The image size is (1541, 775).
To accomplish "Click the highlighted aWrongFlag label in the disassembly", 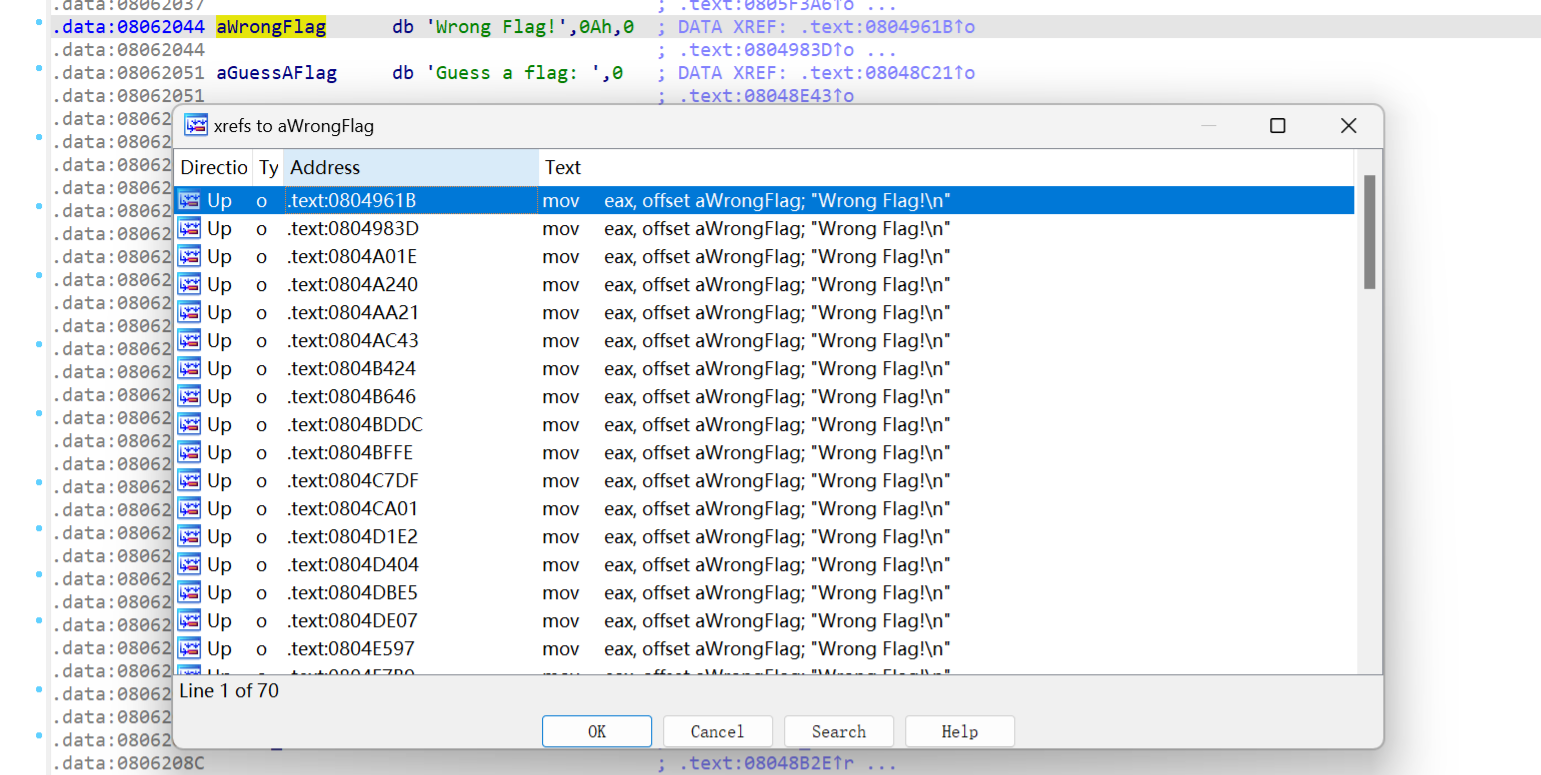I will [x=271, y=28].
